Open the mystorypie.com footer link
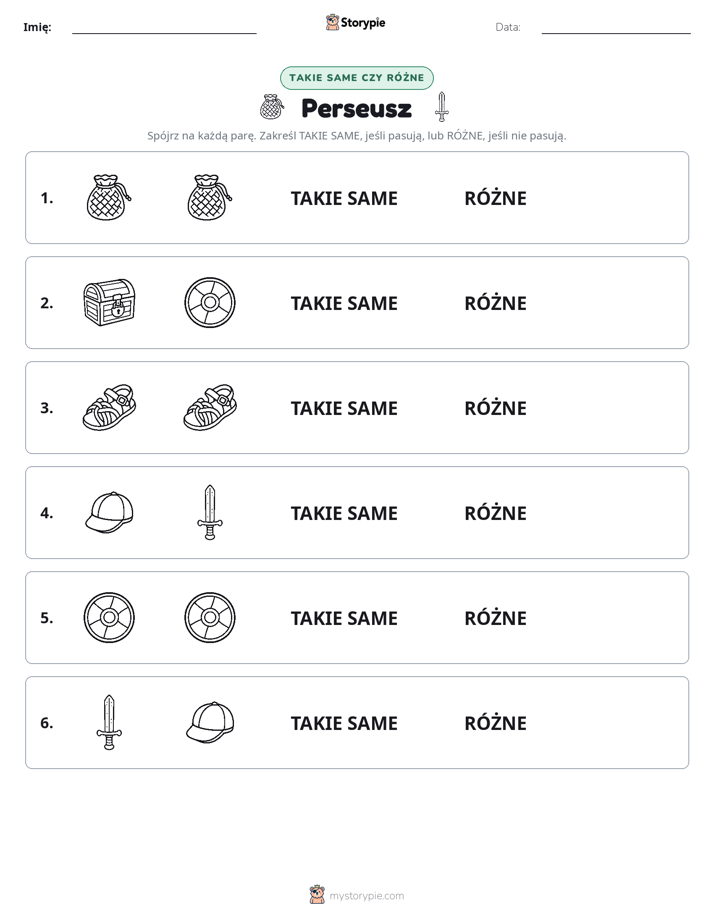The width and height of the screenshot is (714, 924). tap(366, 896)
